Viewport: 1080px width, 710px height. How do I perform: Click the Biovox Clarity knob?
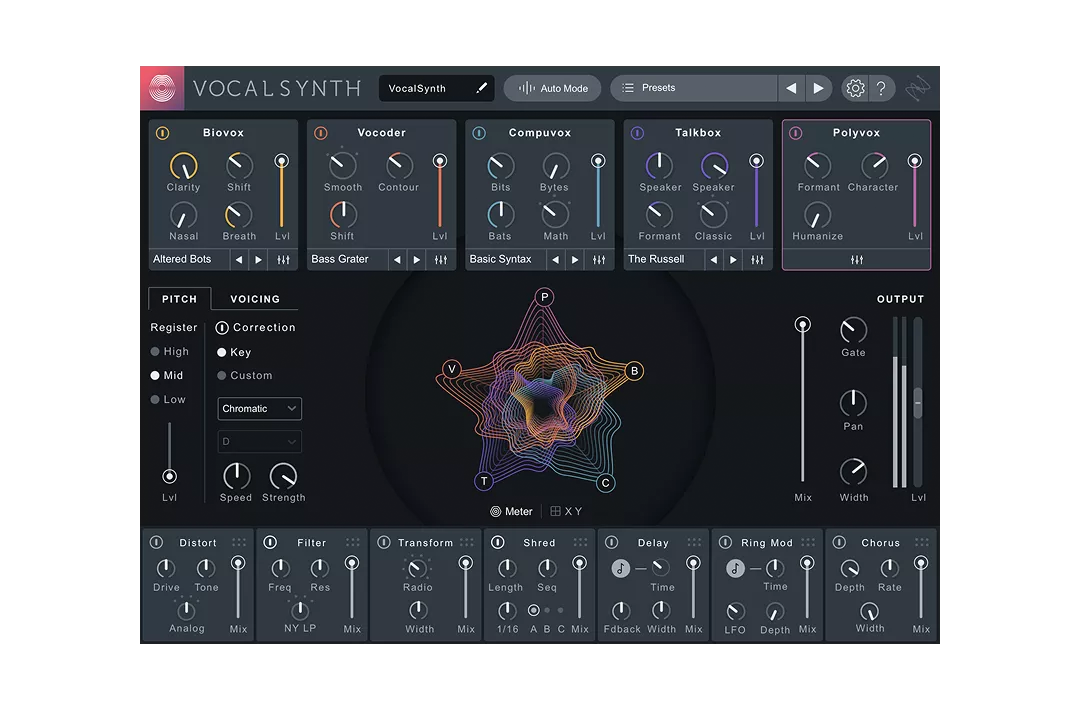(183, 166)
